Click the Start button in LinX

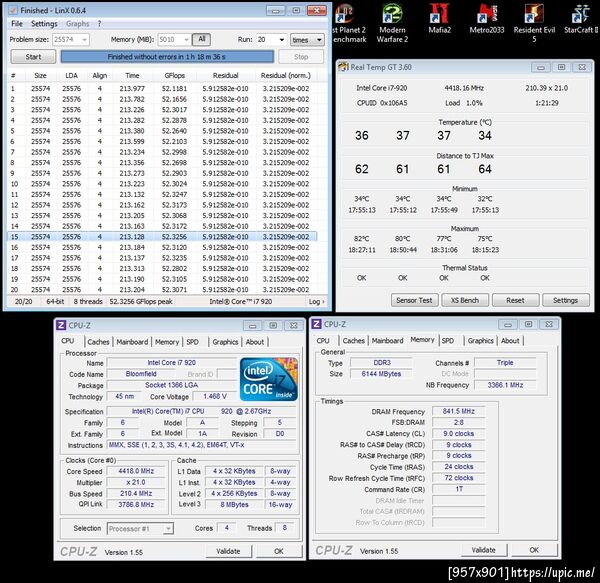click(x=33, y=57)
